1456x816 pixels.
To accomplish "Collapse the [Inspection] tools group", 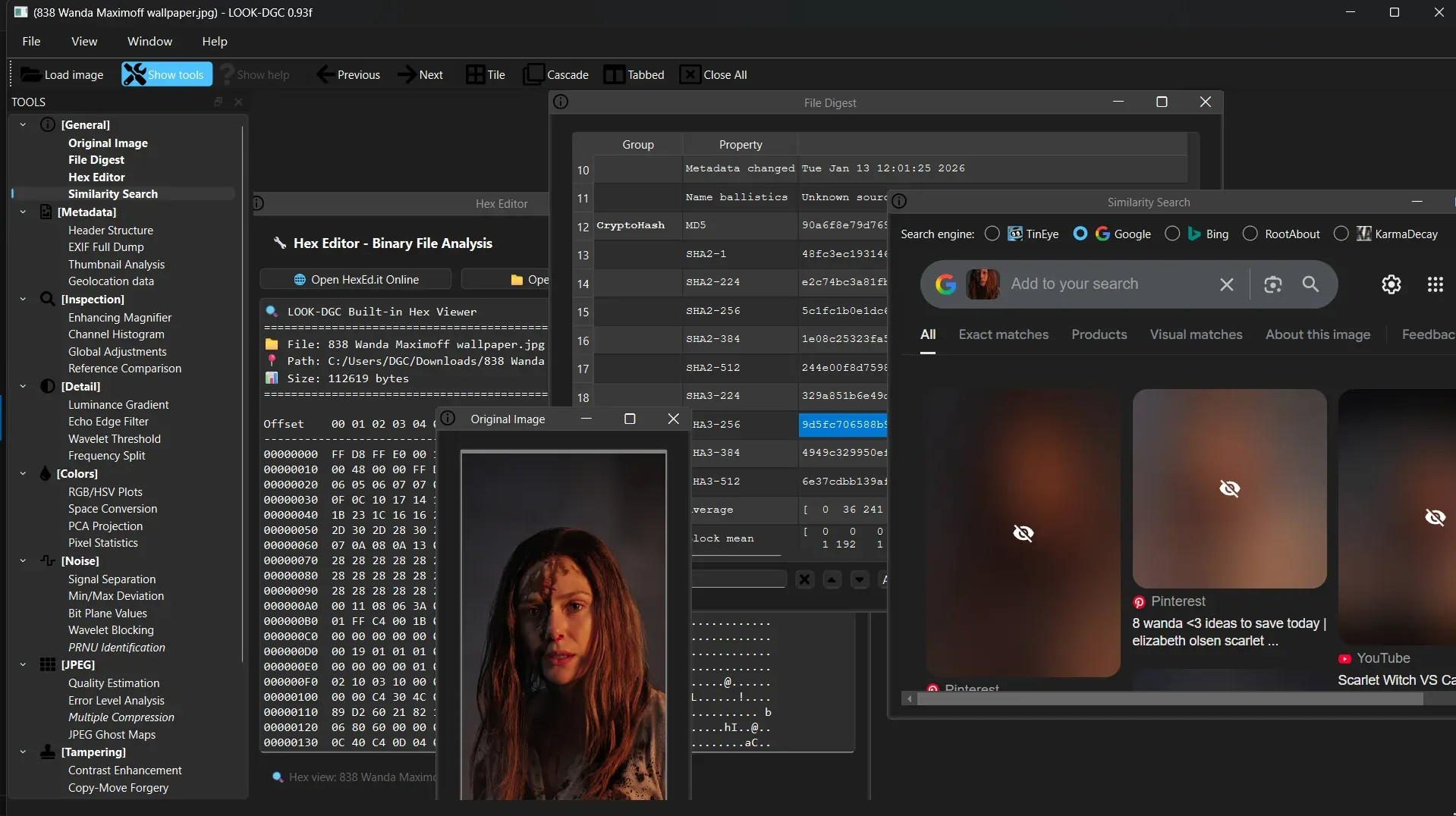I will [23, 300].
